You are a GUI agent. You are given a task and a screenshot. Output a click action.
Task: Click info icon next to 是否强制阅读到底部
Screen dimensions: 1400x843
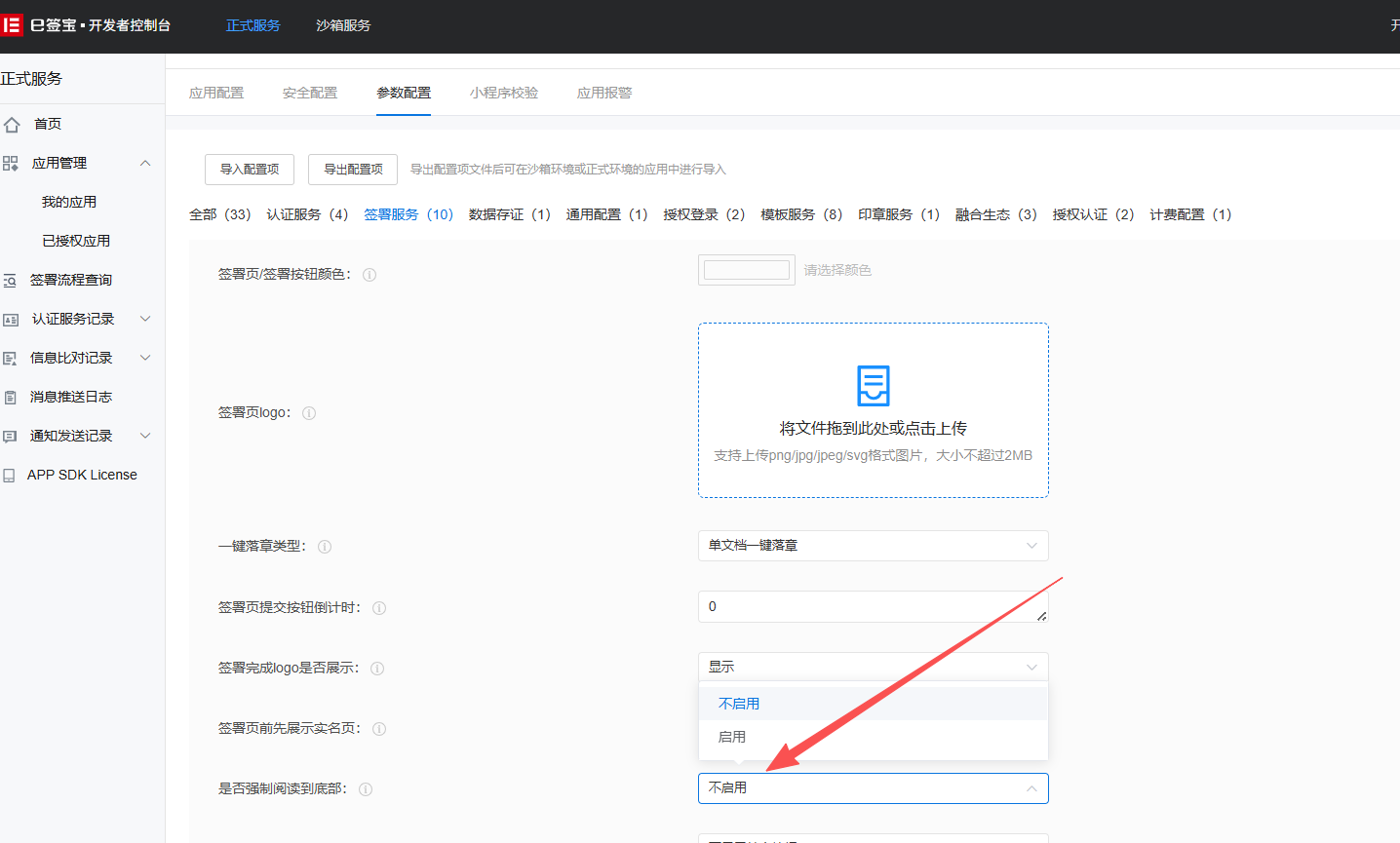point(366,789)
